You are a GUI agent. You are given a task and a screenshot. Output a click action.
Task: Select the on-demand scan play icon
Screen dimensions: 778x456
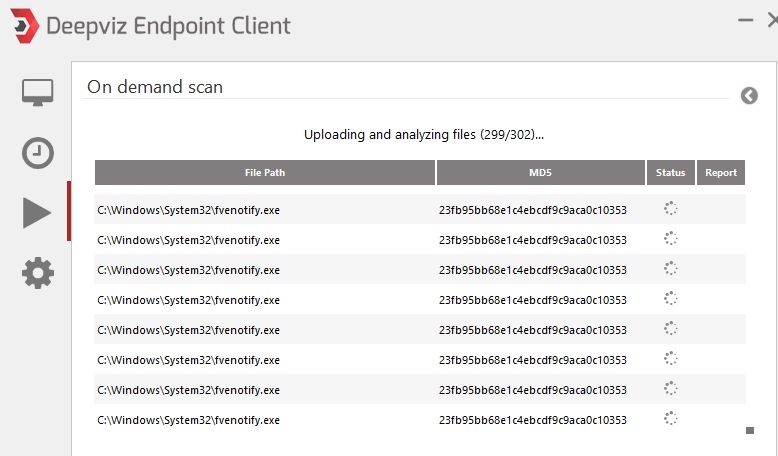point(37,212)
